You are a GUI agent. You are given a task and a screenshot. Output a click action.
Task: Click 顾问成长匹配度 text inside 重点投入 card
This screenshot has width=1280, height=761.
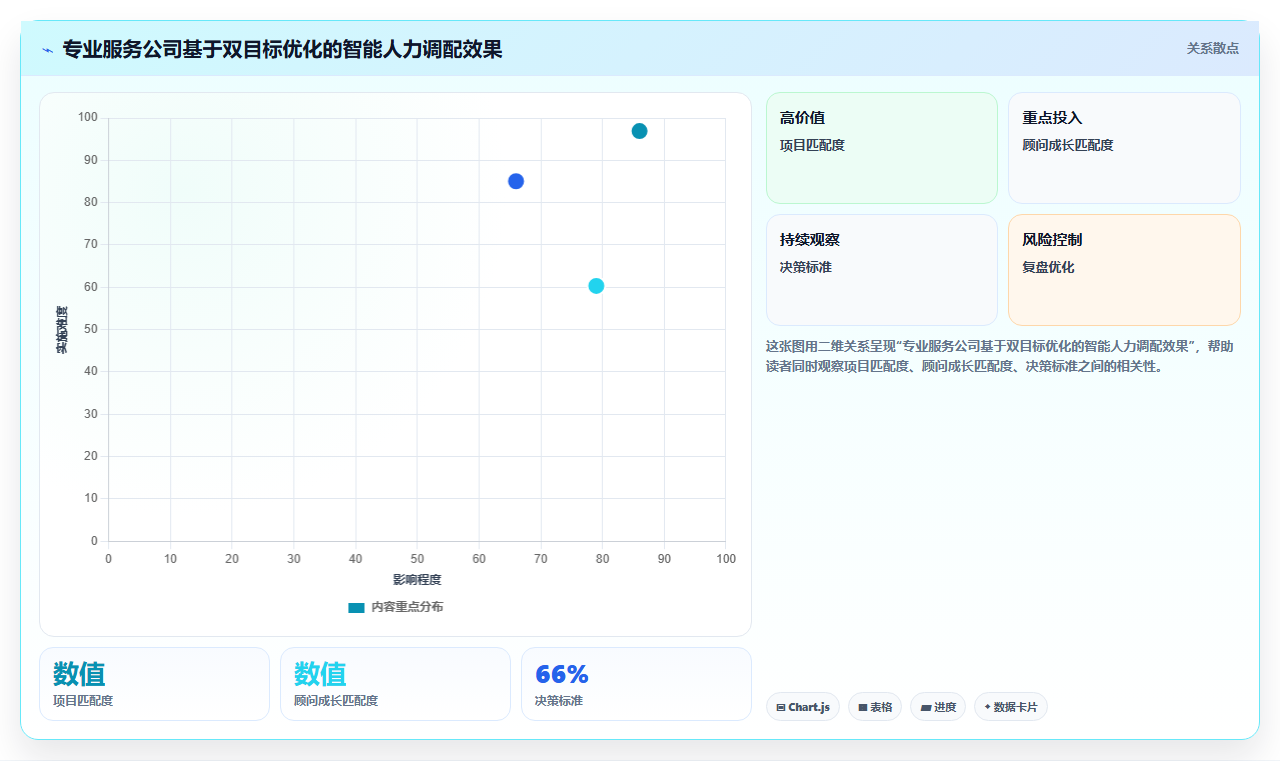(x=1068, y=145)
